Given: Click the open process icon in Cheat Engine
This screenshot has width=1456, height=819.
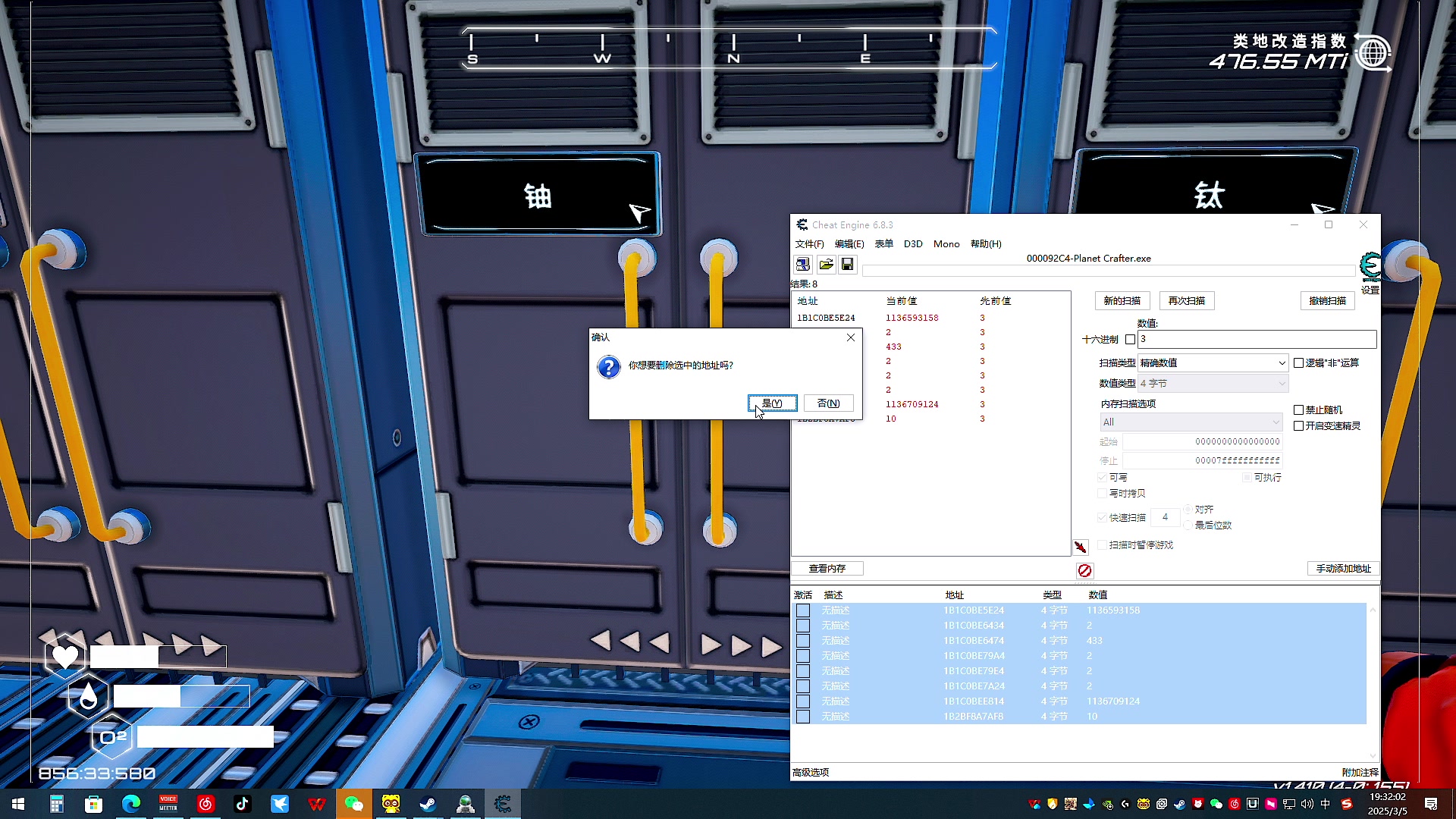Looking at the screenshot, I should pyautogui.click(x=802, y=265).
